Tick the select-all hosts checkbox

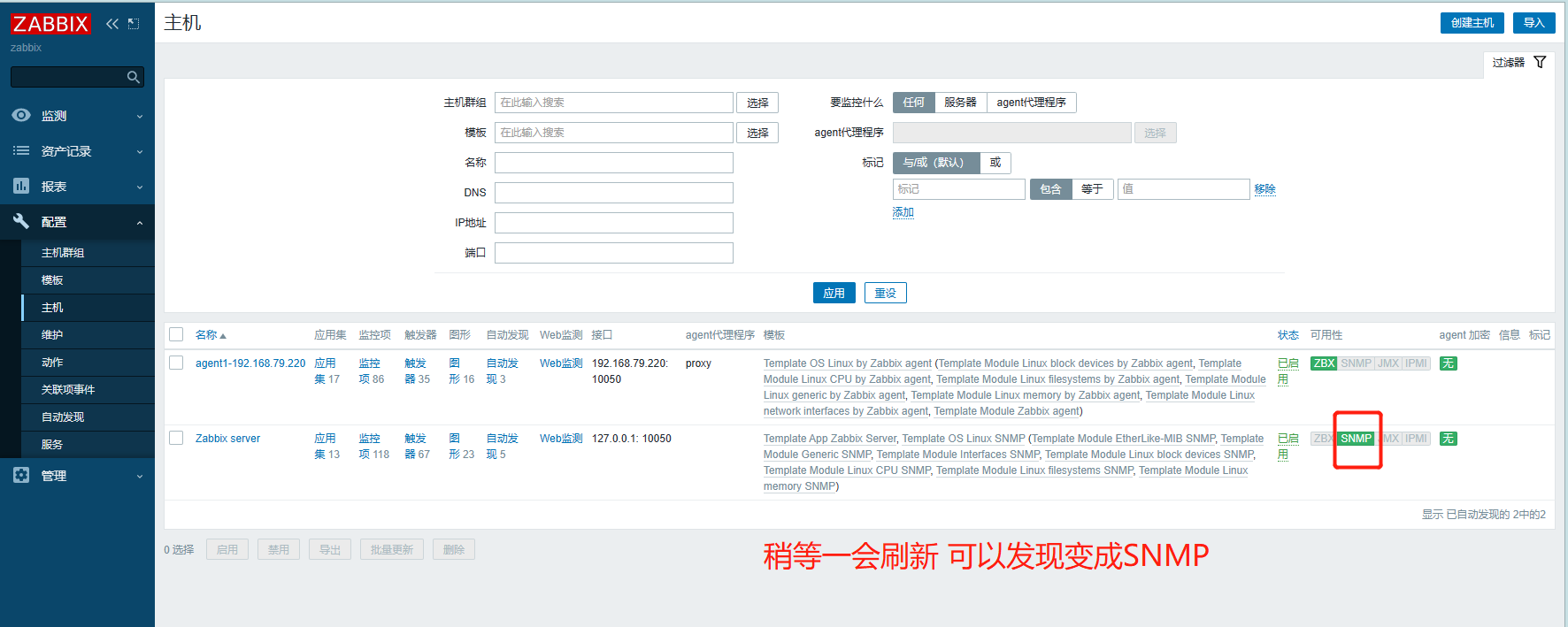[x=176, y=334]
